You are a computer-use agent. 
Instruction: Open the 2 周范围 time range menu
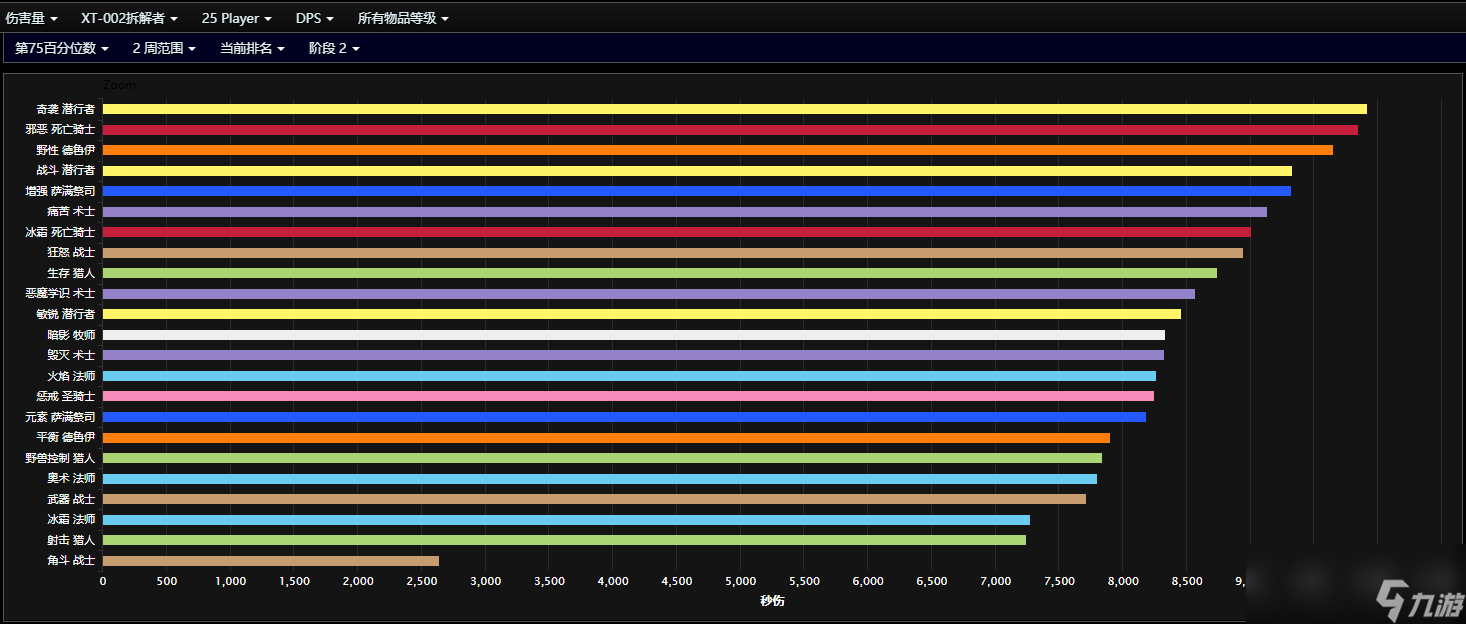(163, 48)
